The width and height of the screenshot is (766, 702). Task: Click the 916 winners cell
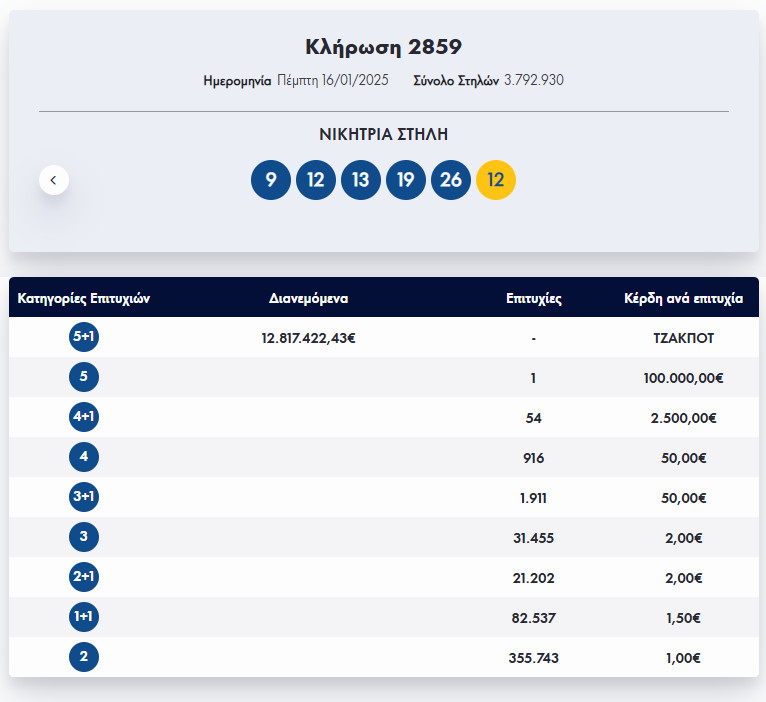coord(533,458)
